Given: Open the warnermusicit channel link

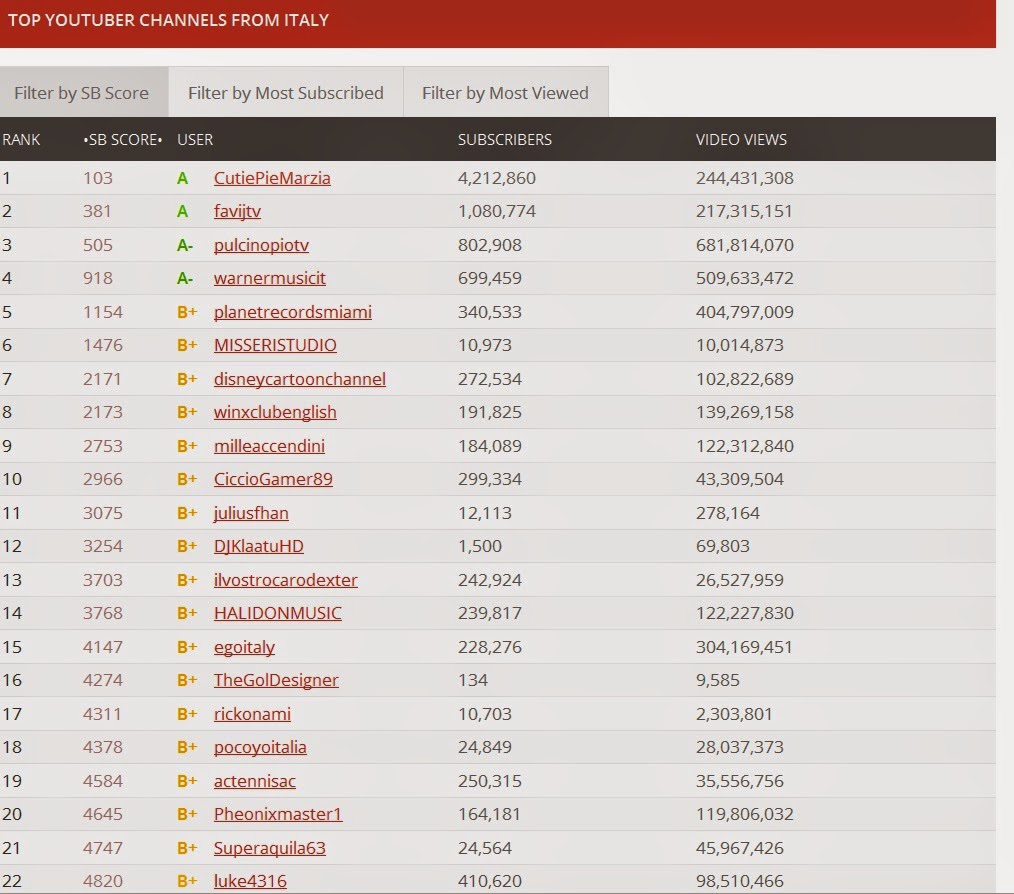Looking at the screenshot, I should point(270,278).
